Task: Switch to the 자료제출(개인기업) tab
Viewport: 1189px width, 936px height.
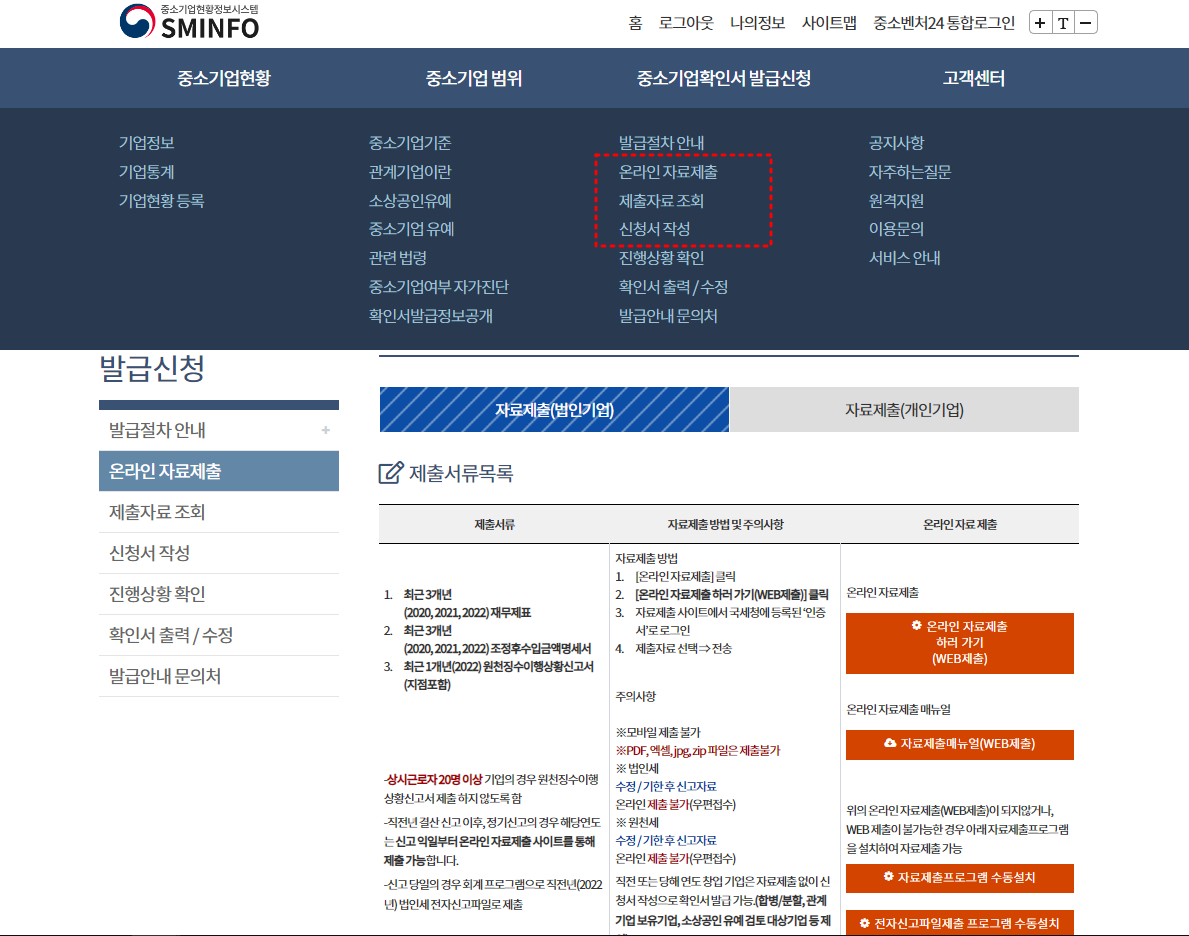Action: coord(904,410)
